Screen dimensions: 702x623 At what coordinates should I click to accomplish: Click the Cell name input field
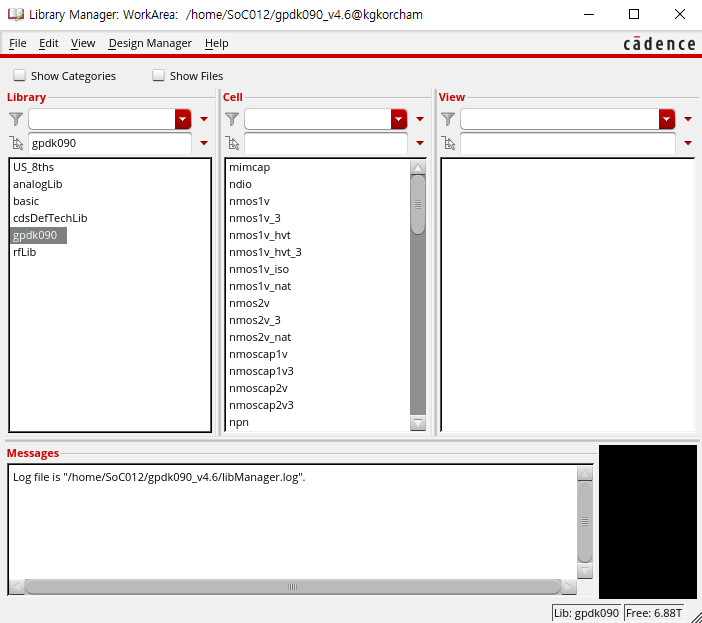pyautogui.click(x=325, y=143)
